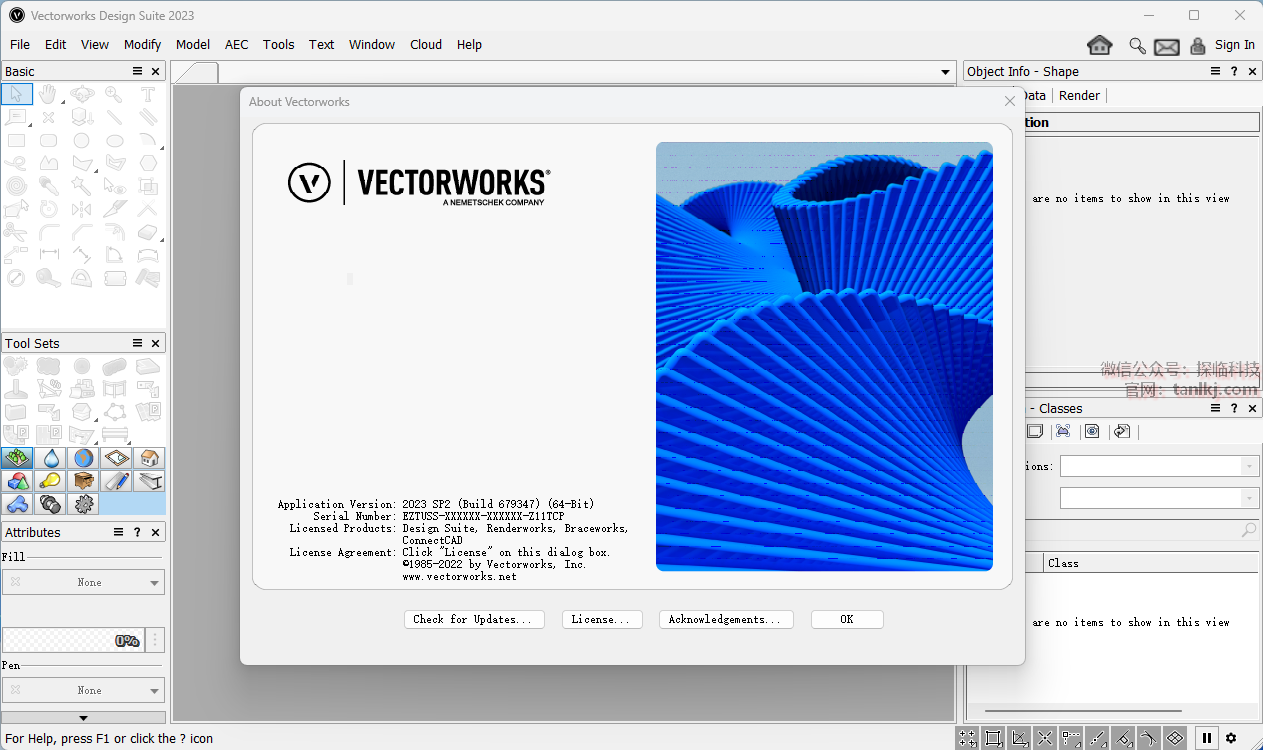1263x750 pixels.
Task: Open the Building Shell house tool set
Action: (x=149, y=458)
